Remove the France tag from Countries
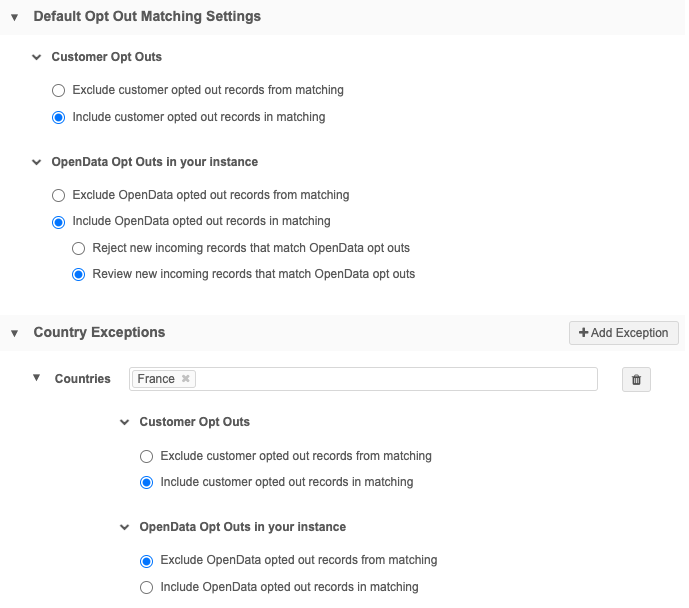689x608 pixels. 186,379
